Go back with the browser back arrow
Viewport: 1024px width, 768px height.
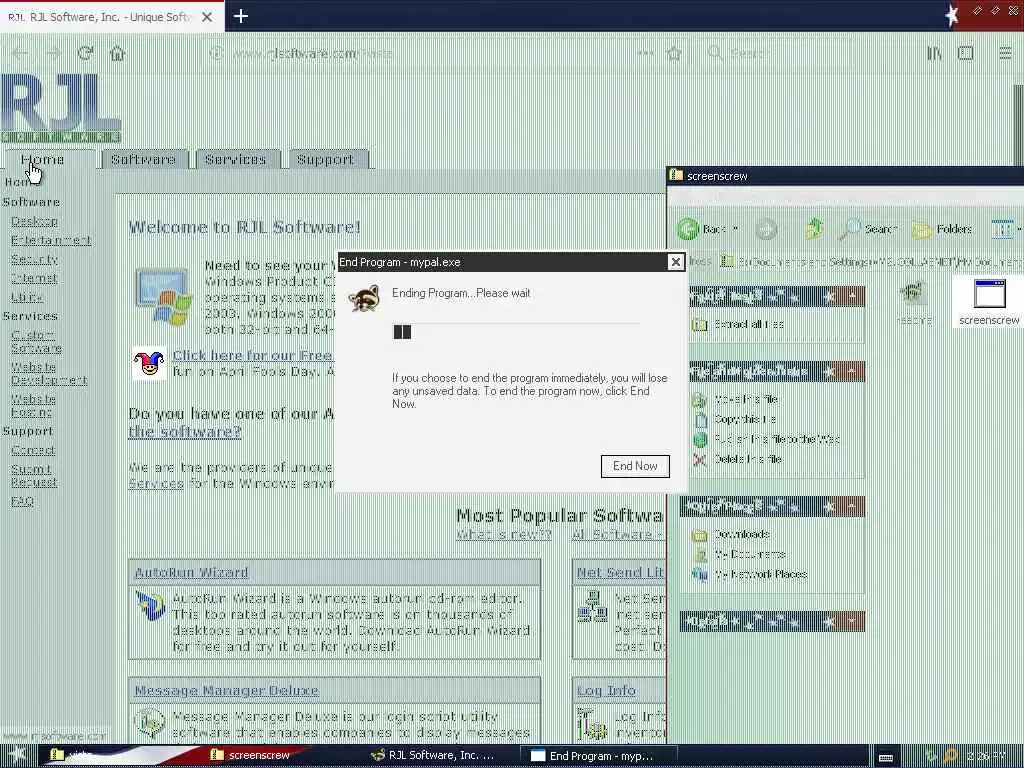pyautogui.click(x=19, y=53)
